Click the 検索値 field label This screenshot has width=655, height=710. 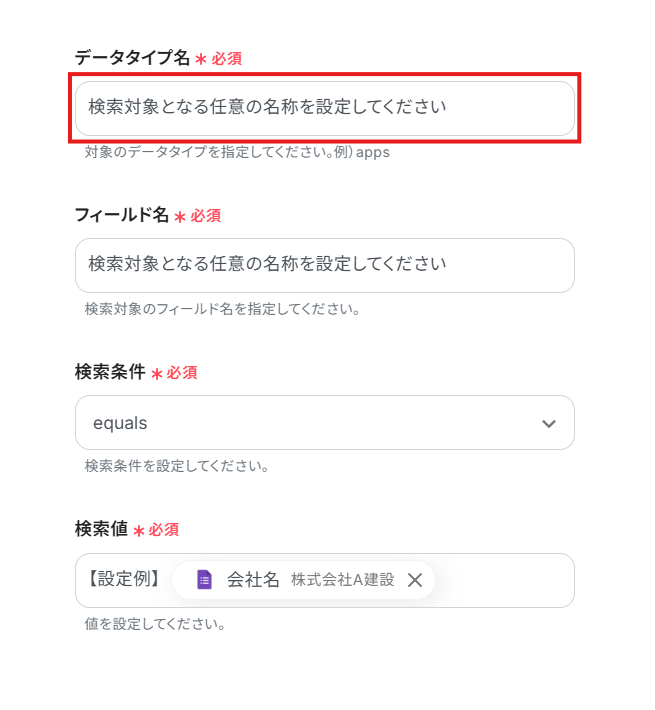coord(101,529)
